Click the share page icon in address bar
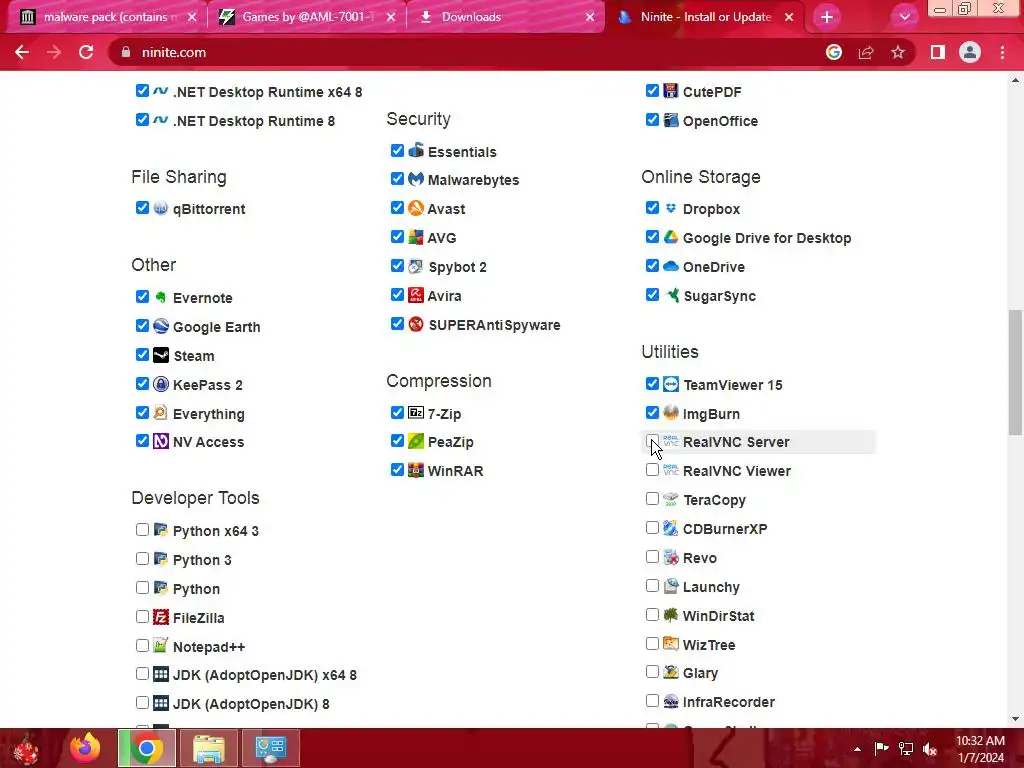The height and width of the screenshot is (768, 1024). pos(866,52)
